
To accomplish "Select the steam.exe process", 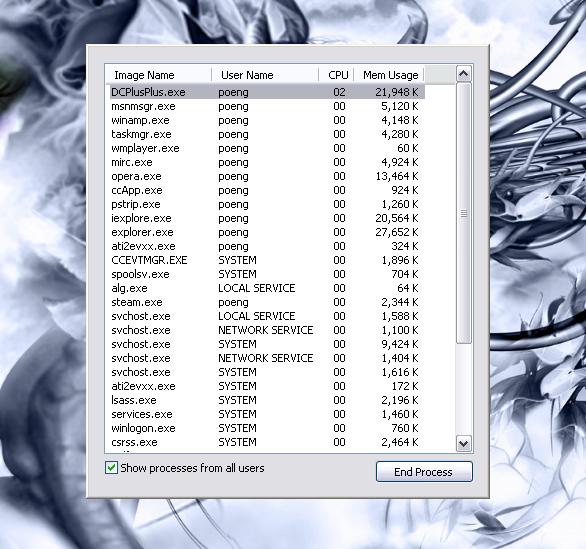I will click(x=267, y=302).
